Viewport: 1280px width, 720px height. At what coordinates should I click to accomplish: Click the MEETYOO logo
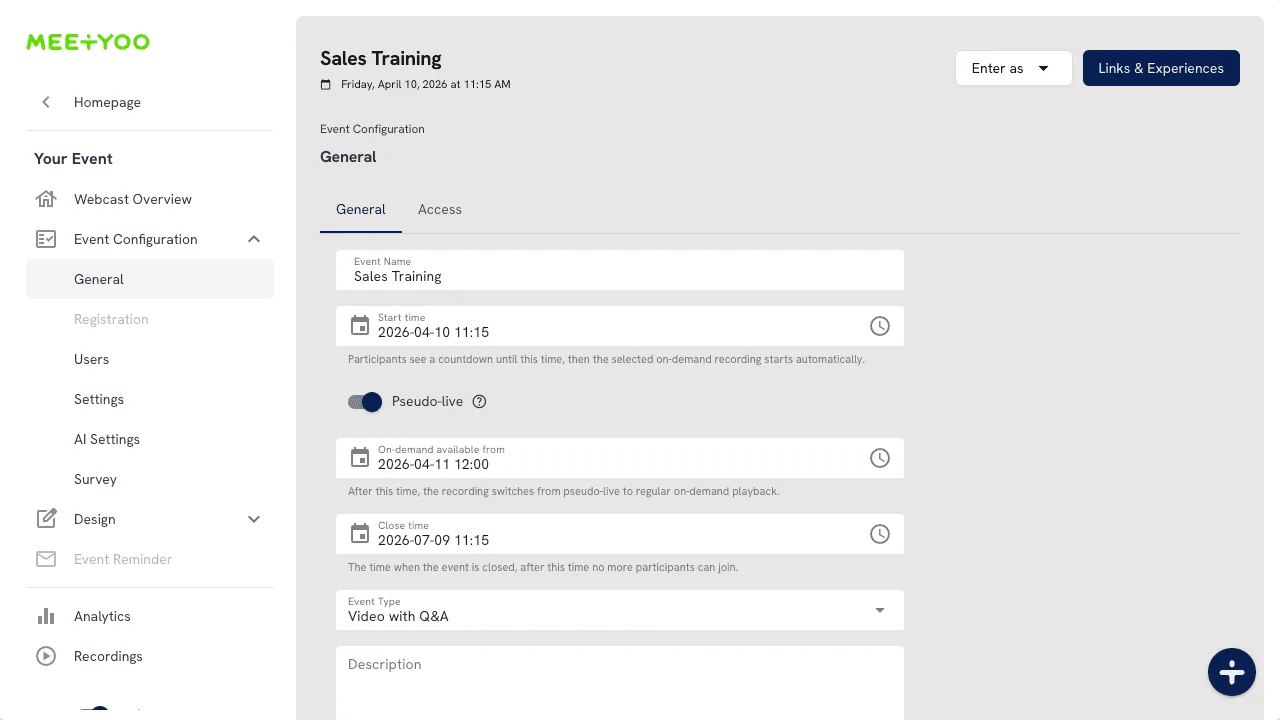(88, 42)
